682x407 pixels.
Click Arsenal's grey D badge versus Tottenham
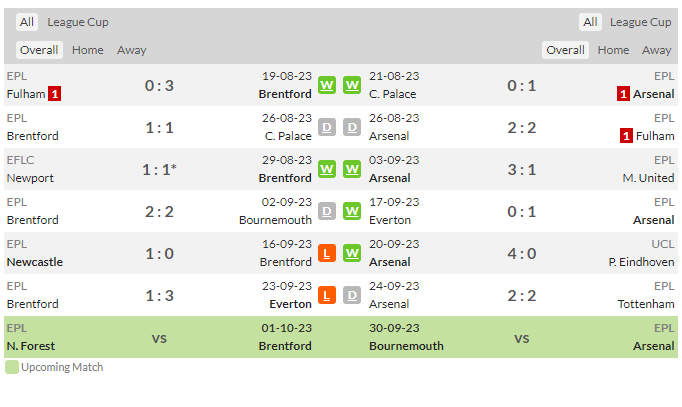click(x=352, y=295)
